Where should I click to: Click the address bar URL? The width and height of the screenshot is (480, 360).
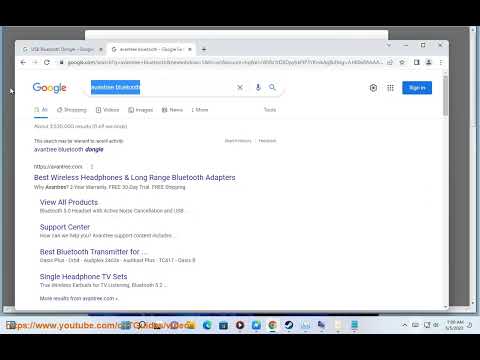click(x=225, y=62)
